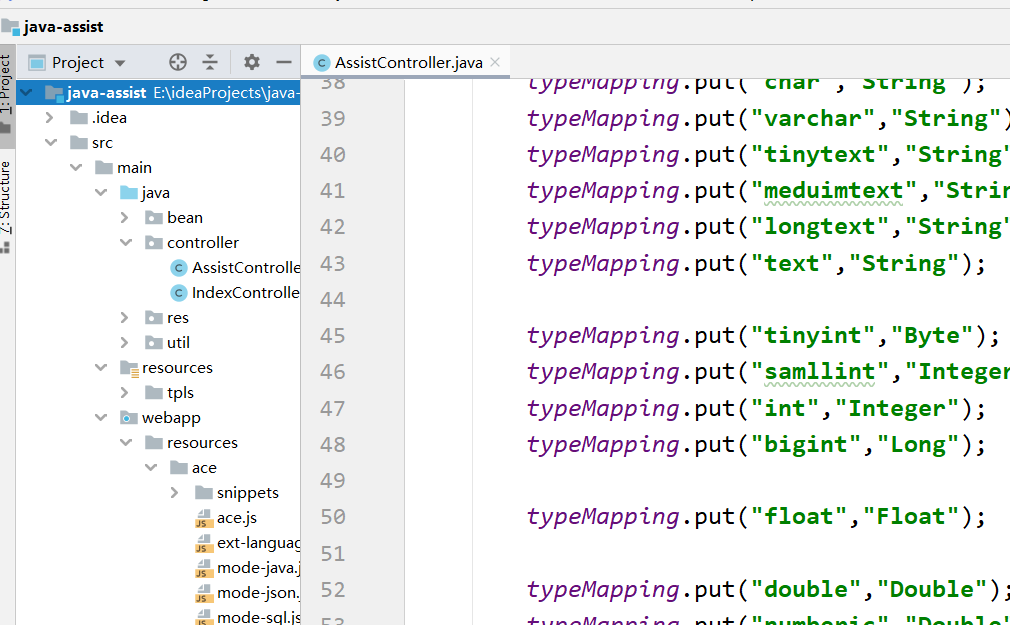Click the webapp resources folder icon
Screen dimensions: 1010x625
click(x=153, y=443)
